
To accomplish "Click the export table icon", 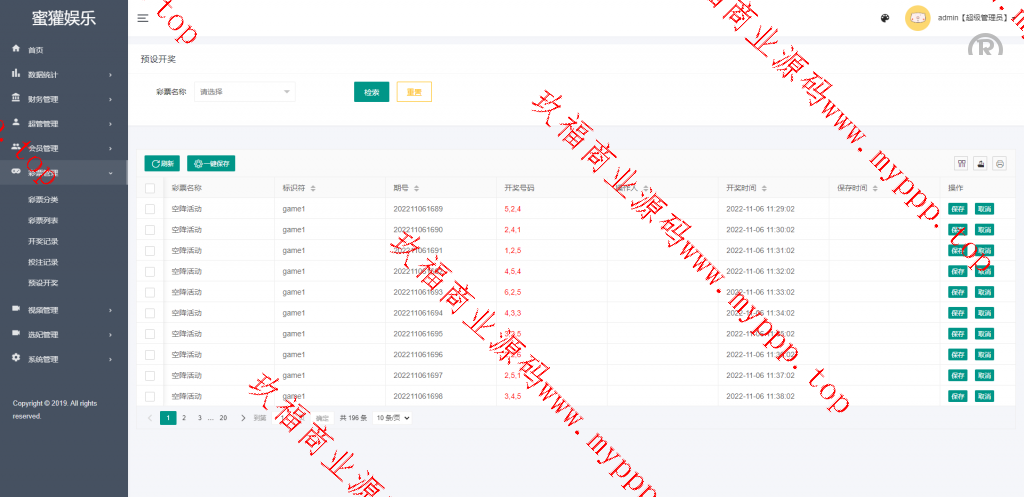I will [981, 164].
